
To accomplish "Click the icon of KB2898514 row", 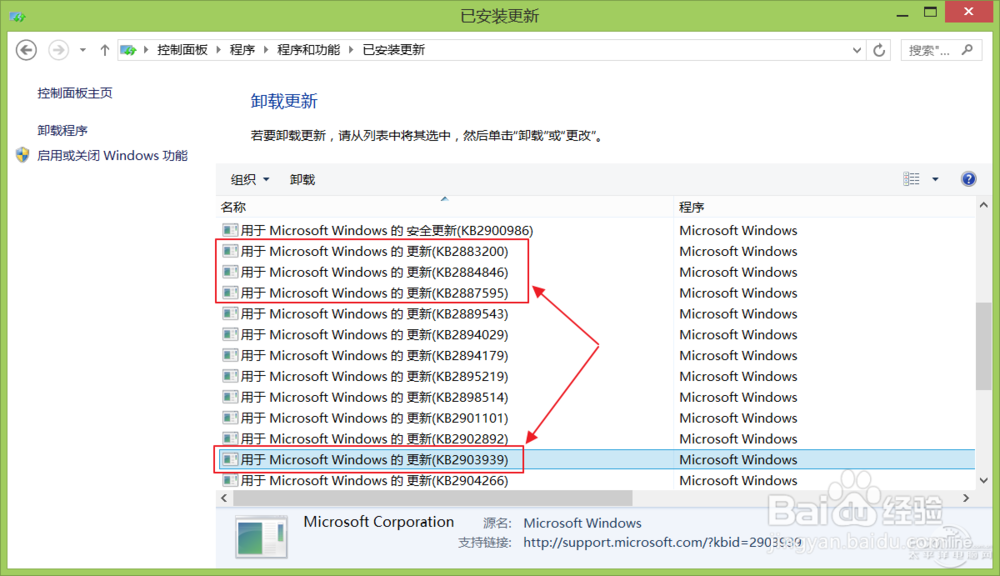I will pos(230,397).
